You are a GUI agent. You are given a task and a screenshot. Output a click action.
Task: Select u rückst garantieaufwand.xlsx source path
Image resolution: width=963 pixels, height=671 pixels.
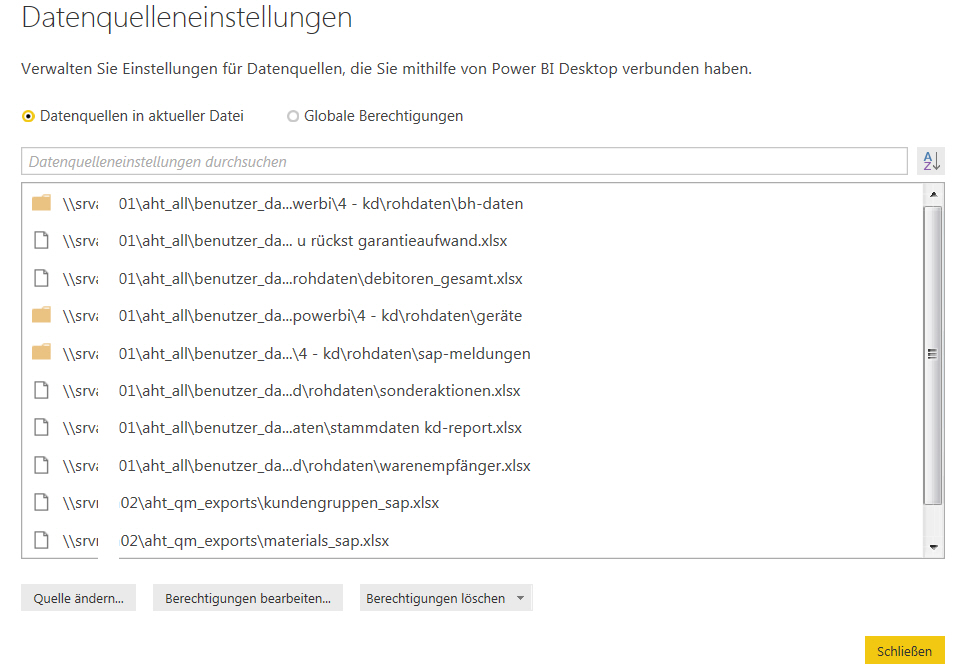pos(285,241)
